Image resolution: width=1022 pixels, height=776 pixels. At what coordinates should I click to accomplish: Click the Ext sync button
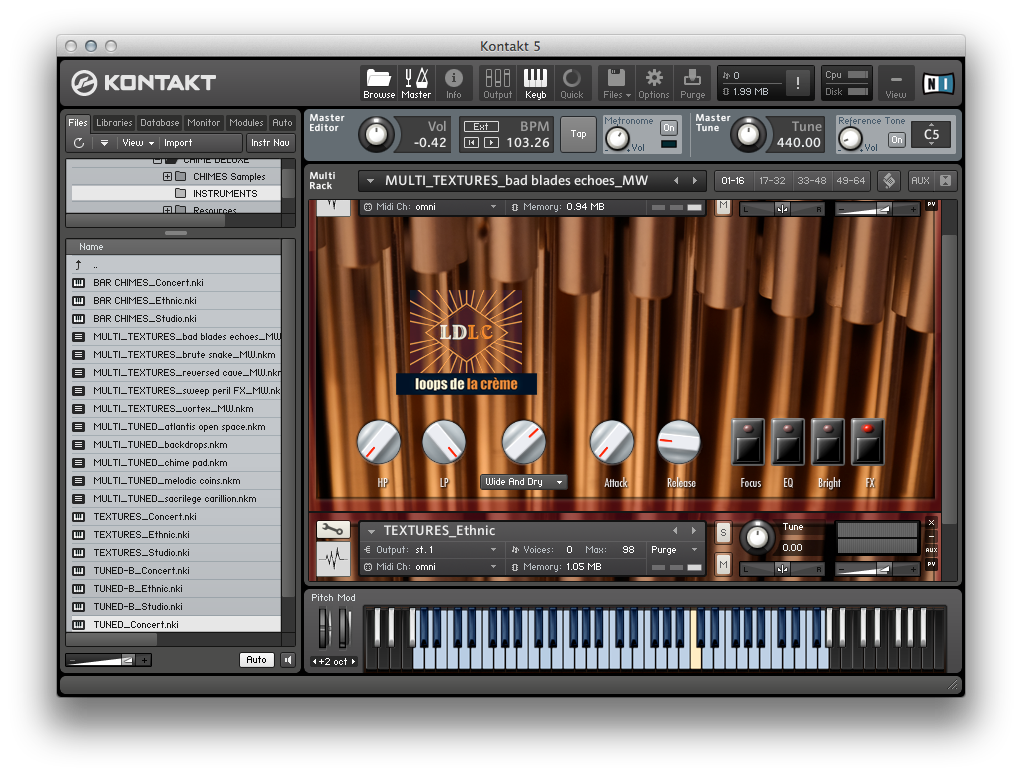pos(480,126)
